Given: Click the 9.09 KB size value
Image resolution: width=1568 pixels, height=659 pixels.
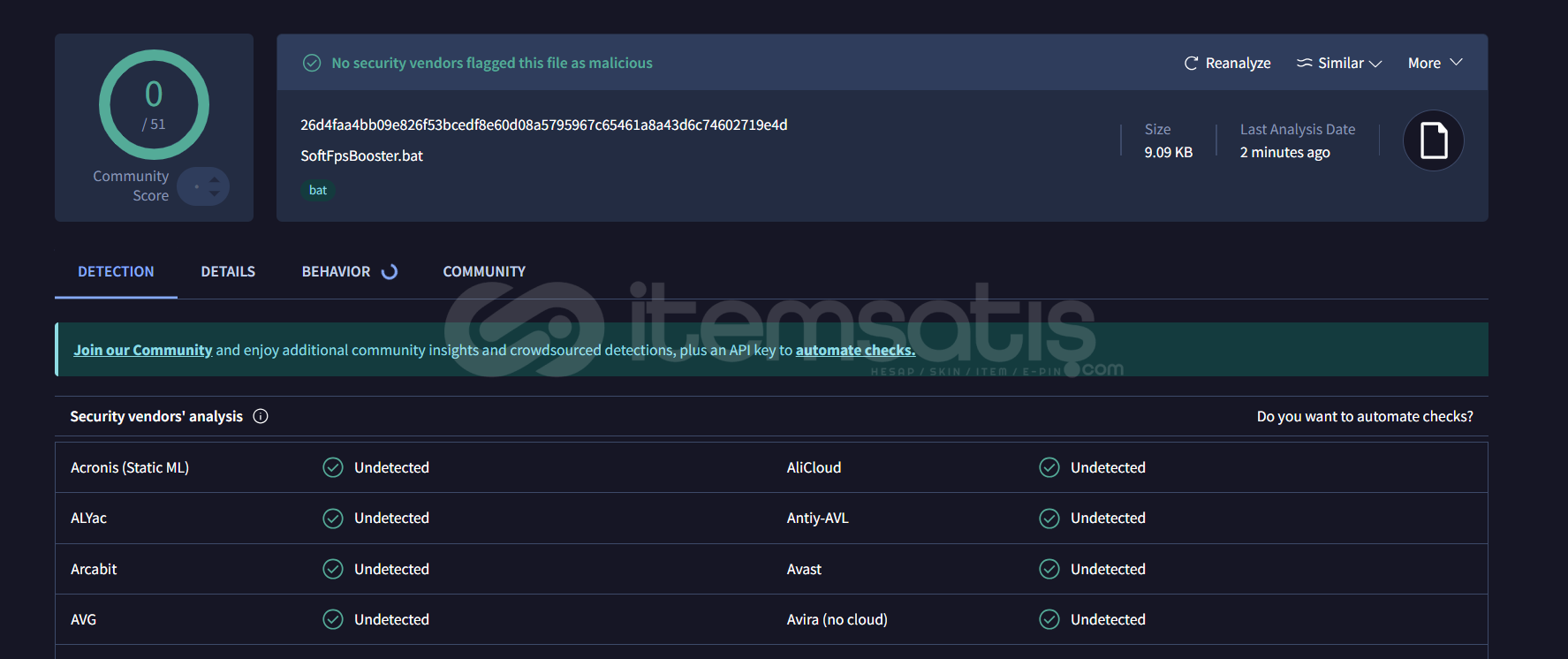Looking at the screenshot, I should coord(1168,152).
